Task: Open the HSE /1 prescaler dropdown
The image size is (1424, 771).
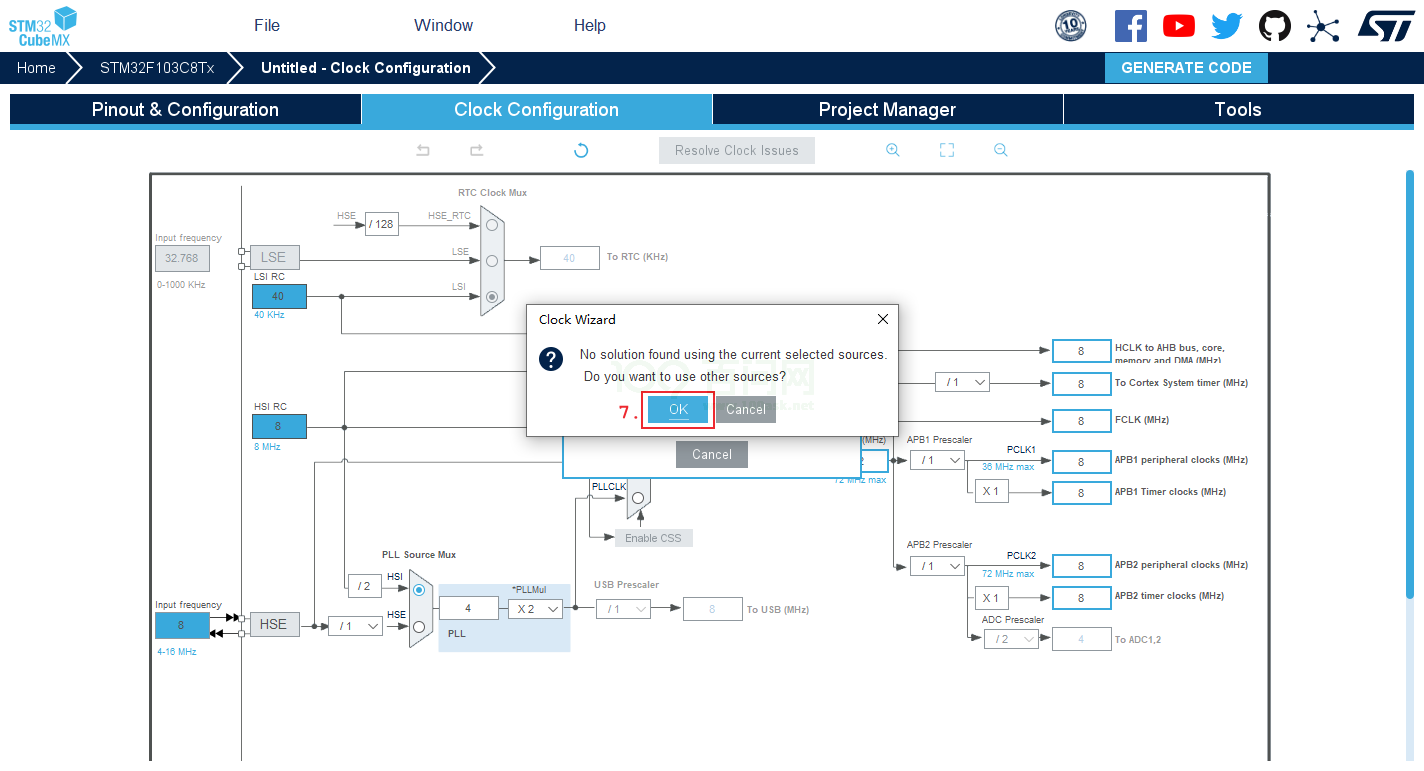Action: [x=355, y=626]
